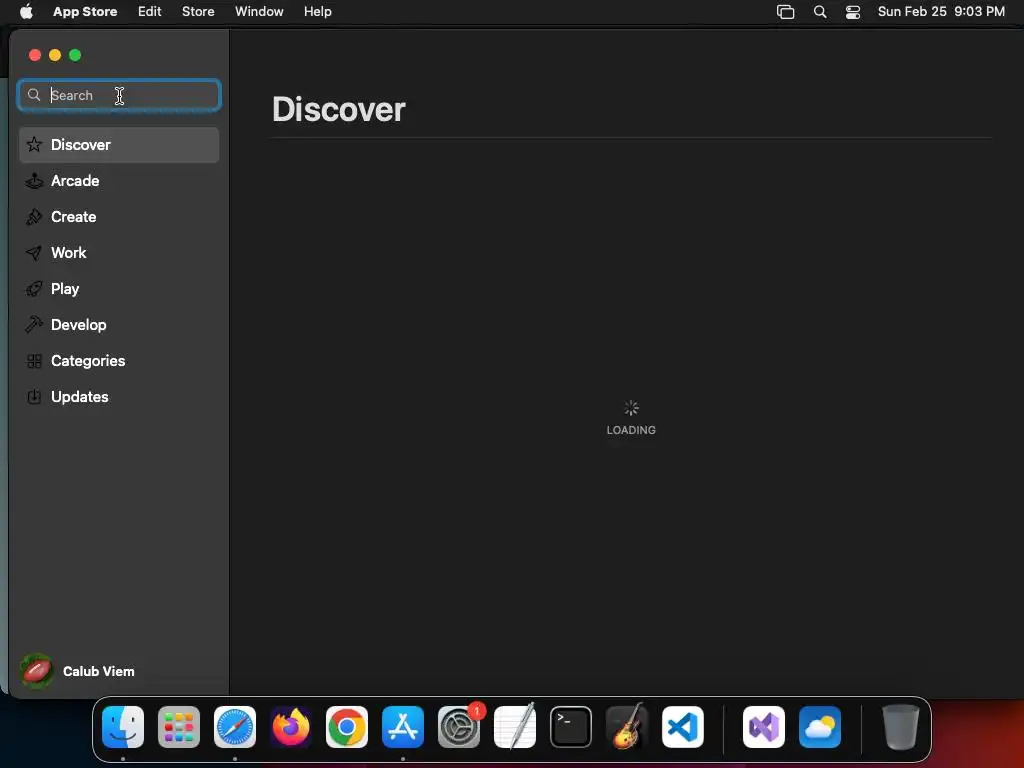Click the Search field in App Store sidebar
Screen dimensions: 1024x768
pyautogui.click(x=119, y=95)
